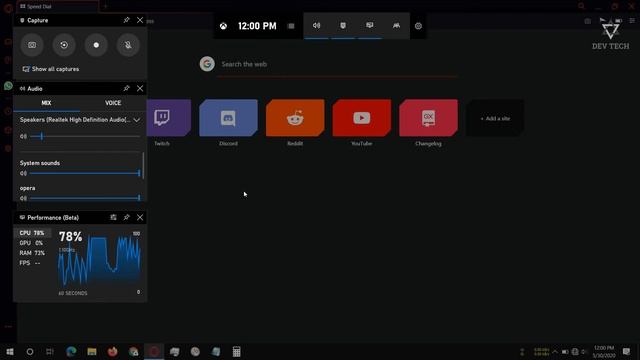The width and height of the screenshot is (640, 360).
Task: Select the Speed Dial browser tab
Action: coord(57,7)
